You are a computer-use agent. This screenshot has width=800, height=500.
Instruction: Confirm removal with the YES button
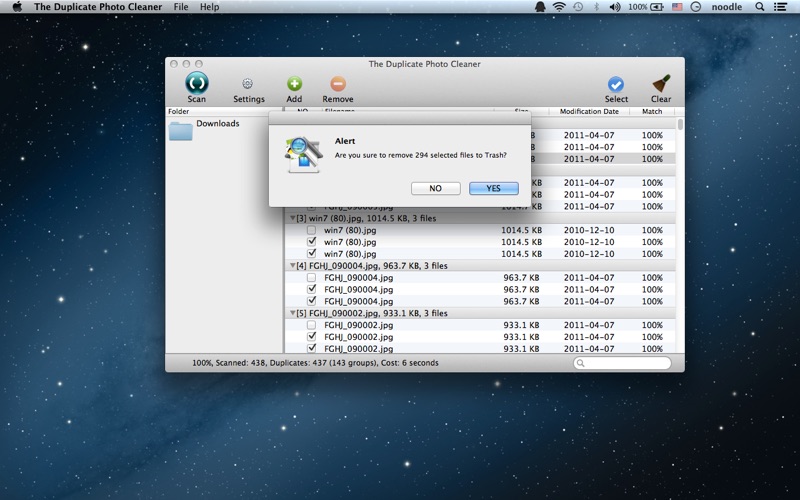[494, 188]
